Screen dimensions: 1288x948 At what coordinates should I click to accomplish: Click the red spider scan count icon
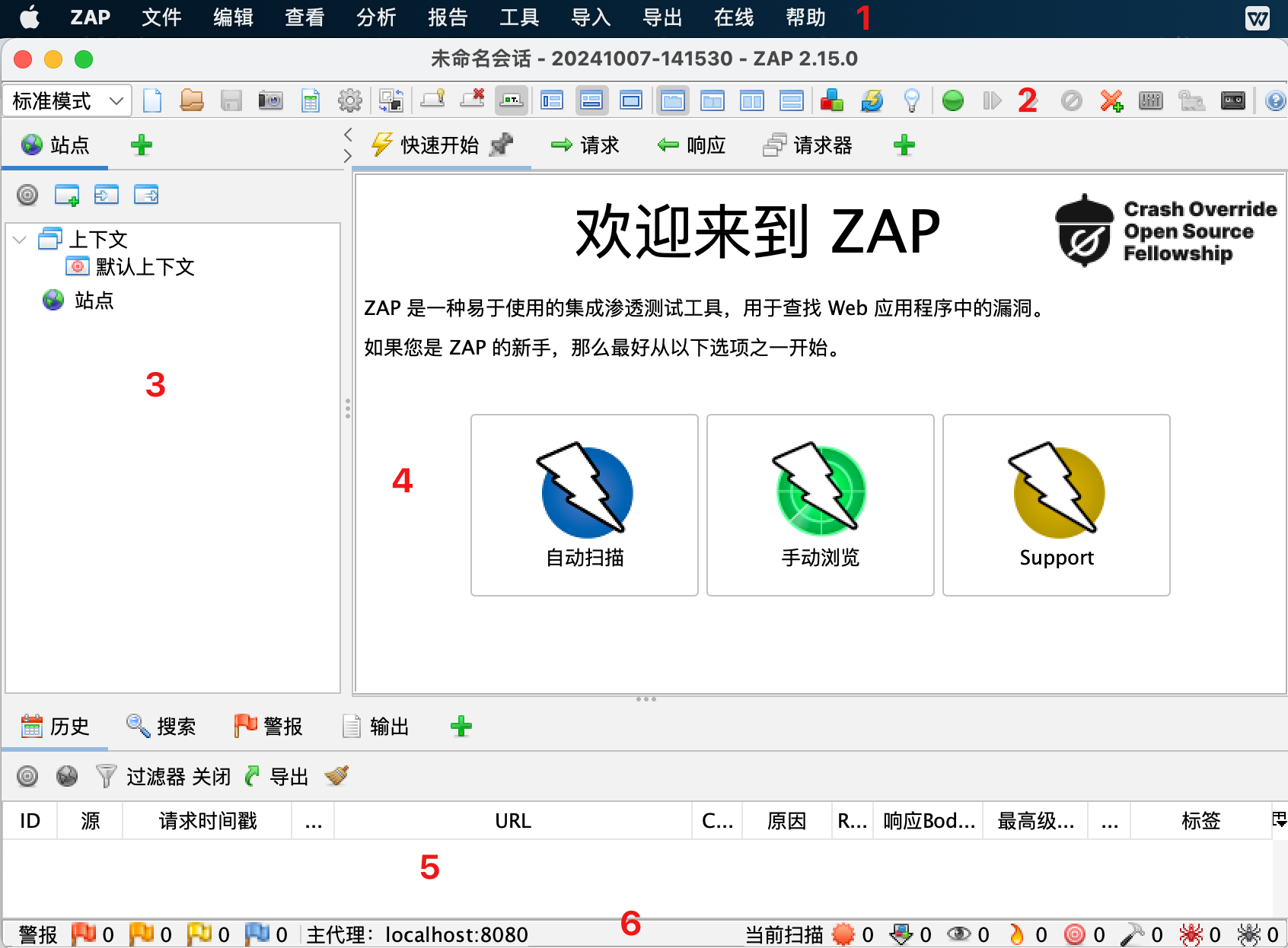(x=1200, y=934)
